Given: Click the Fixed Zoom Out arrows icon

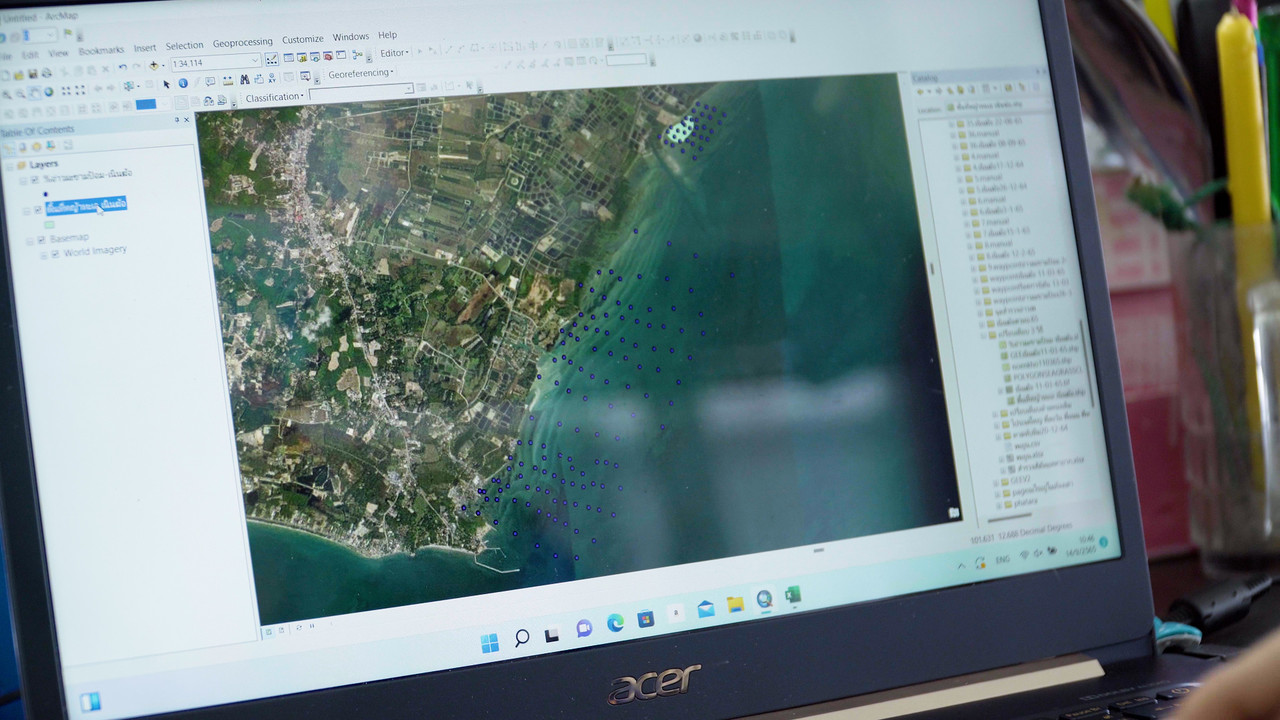Looking at the screenshot, I should [80, 90].
